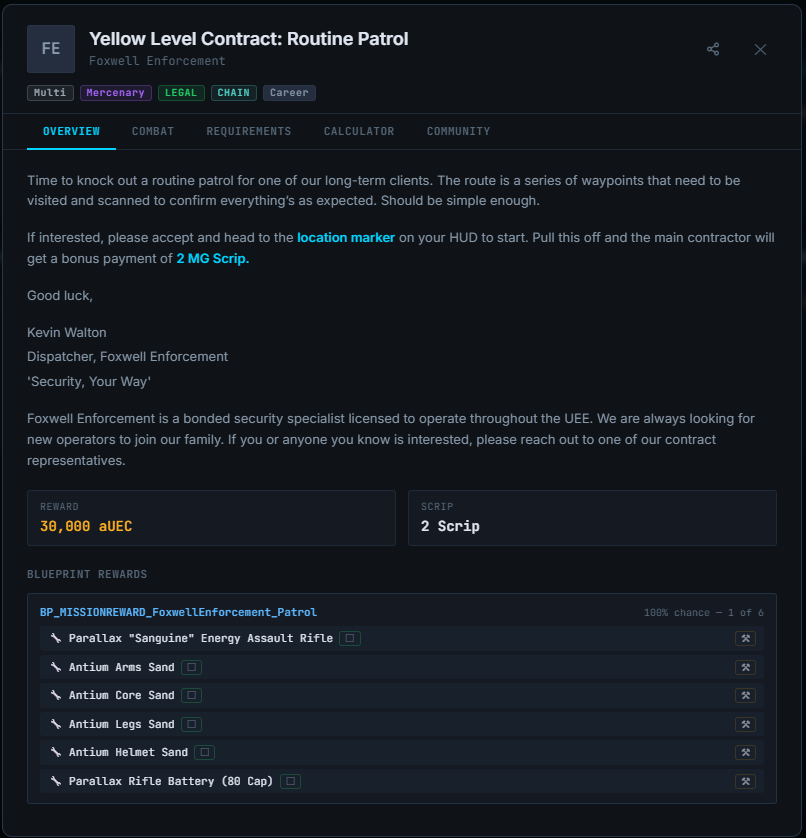Screen dimensions: 806x838
Task: Click the share icon in the header
Action: click(x=713, y=49)
